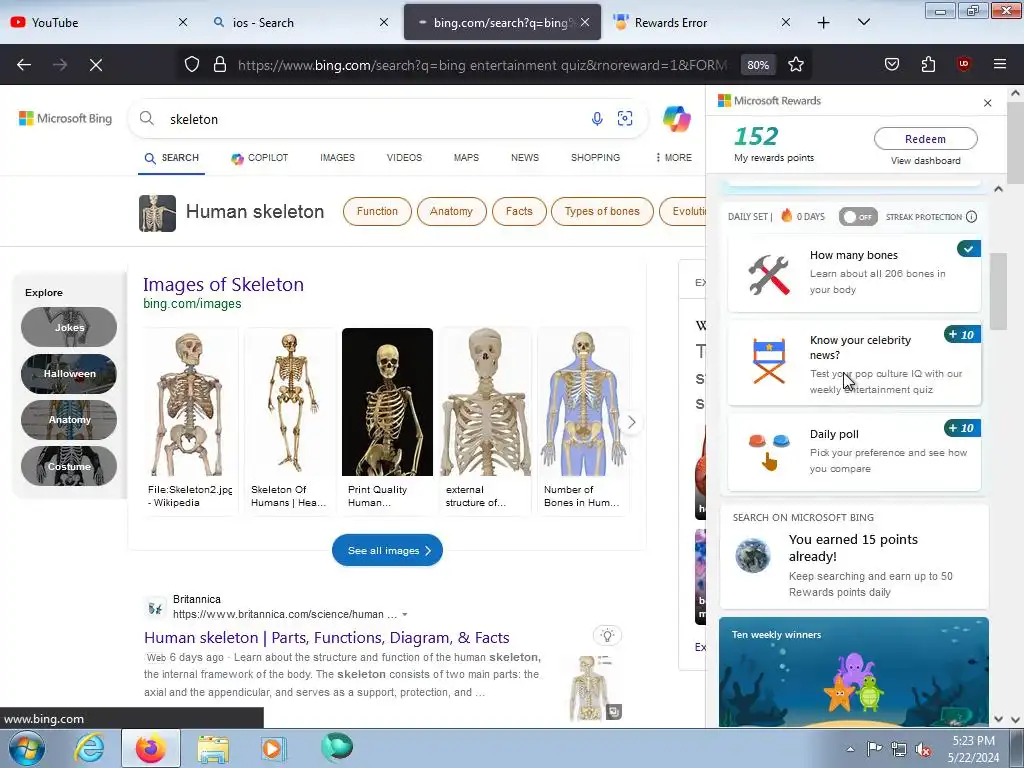Viewport: 1024px width, 768px height.
Task: Open Bing visual search camera icon
Action: [625, 118]
